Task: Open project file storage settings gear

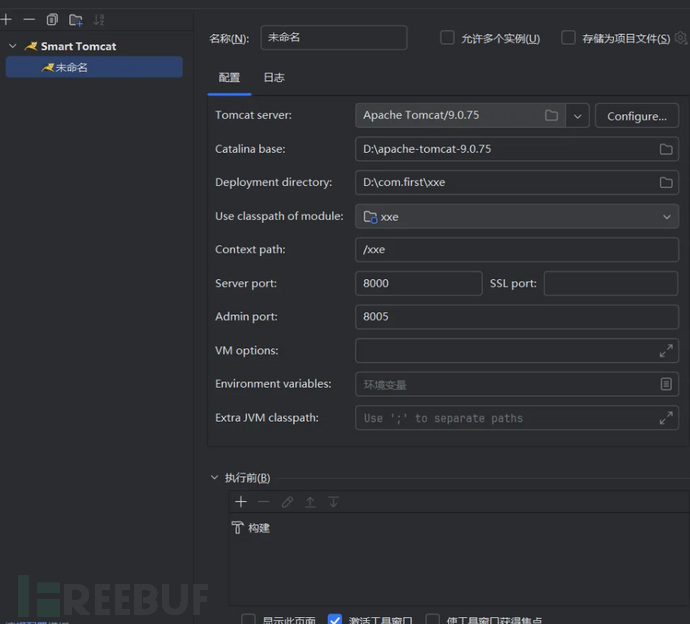Action: click(x=681, y=38)
